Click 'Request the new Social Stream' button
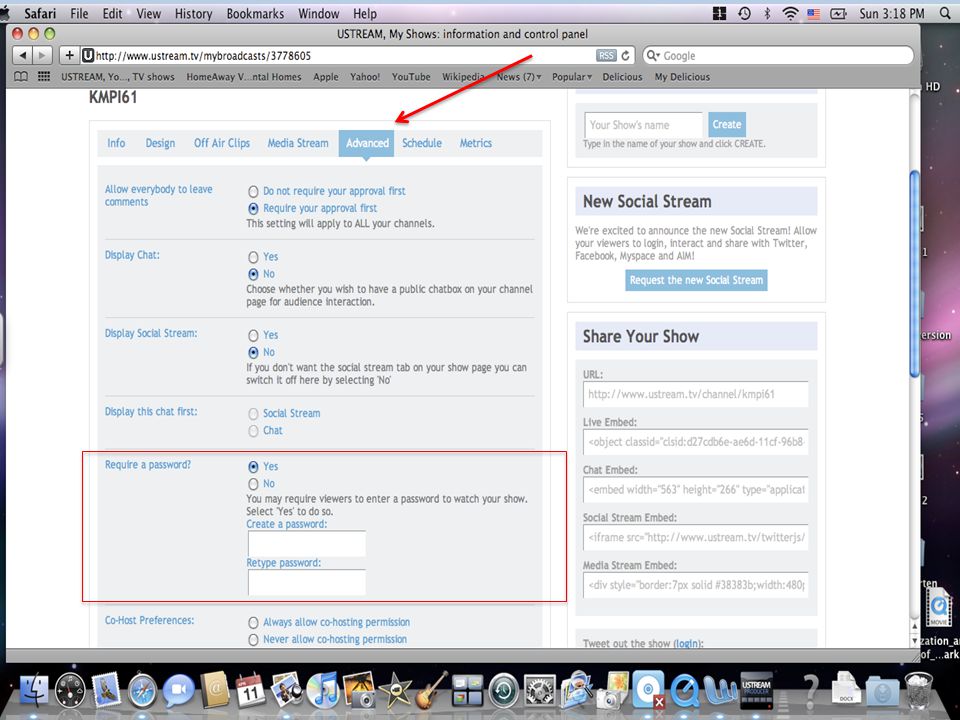The height and width of the screenshot is (720, 960). coord(696,280)
